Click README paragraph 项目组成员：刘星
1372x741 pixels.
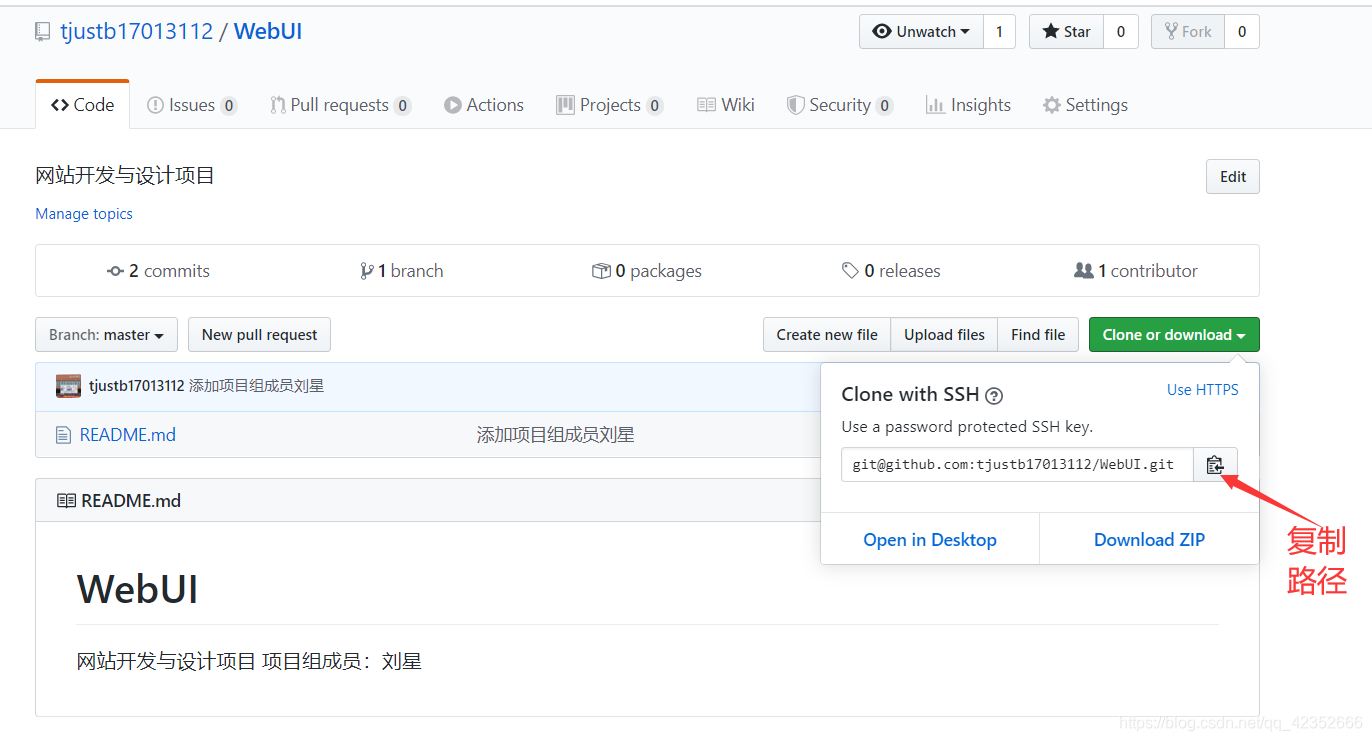(x=341, y=661)
